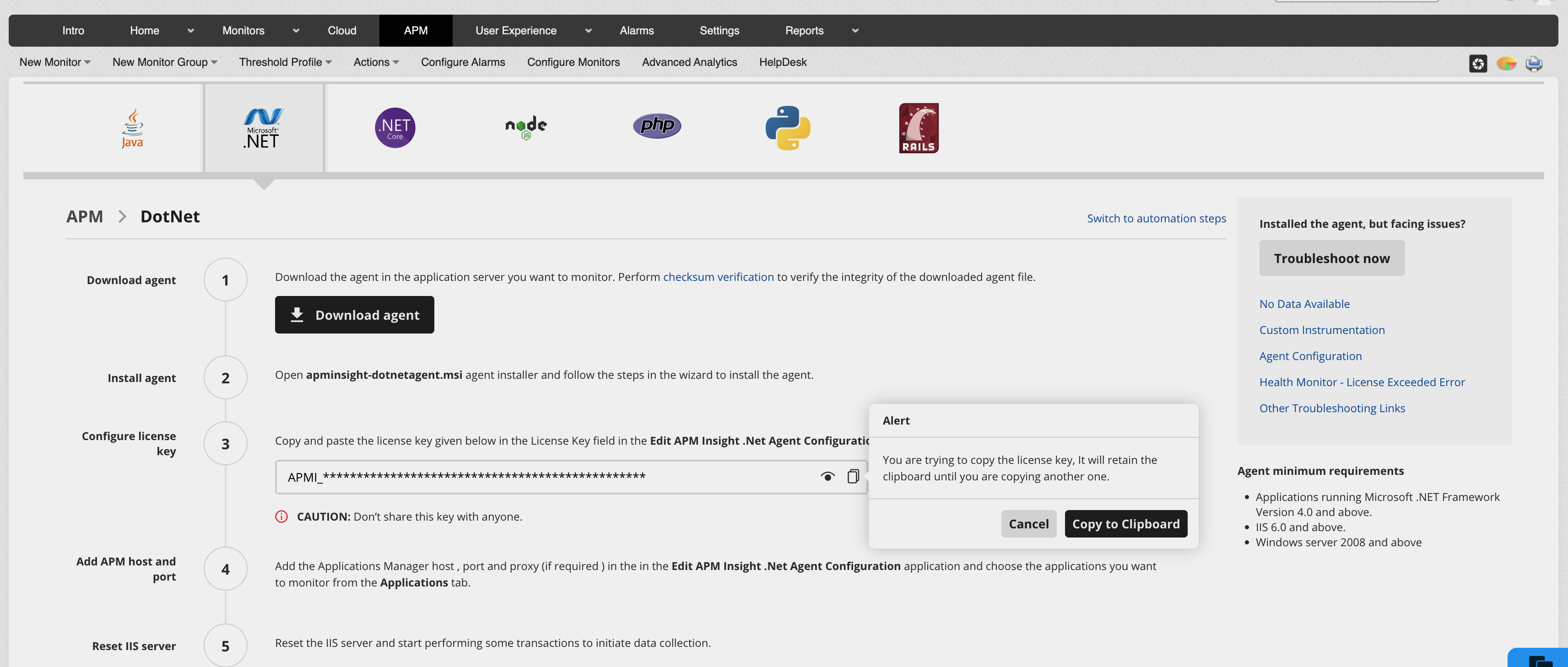
Task: Expand the New Monitor dropdown
Action: coord(55,62)
